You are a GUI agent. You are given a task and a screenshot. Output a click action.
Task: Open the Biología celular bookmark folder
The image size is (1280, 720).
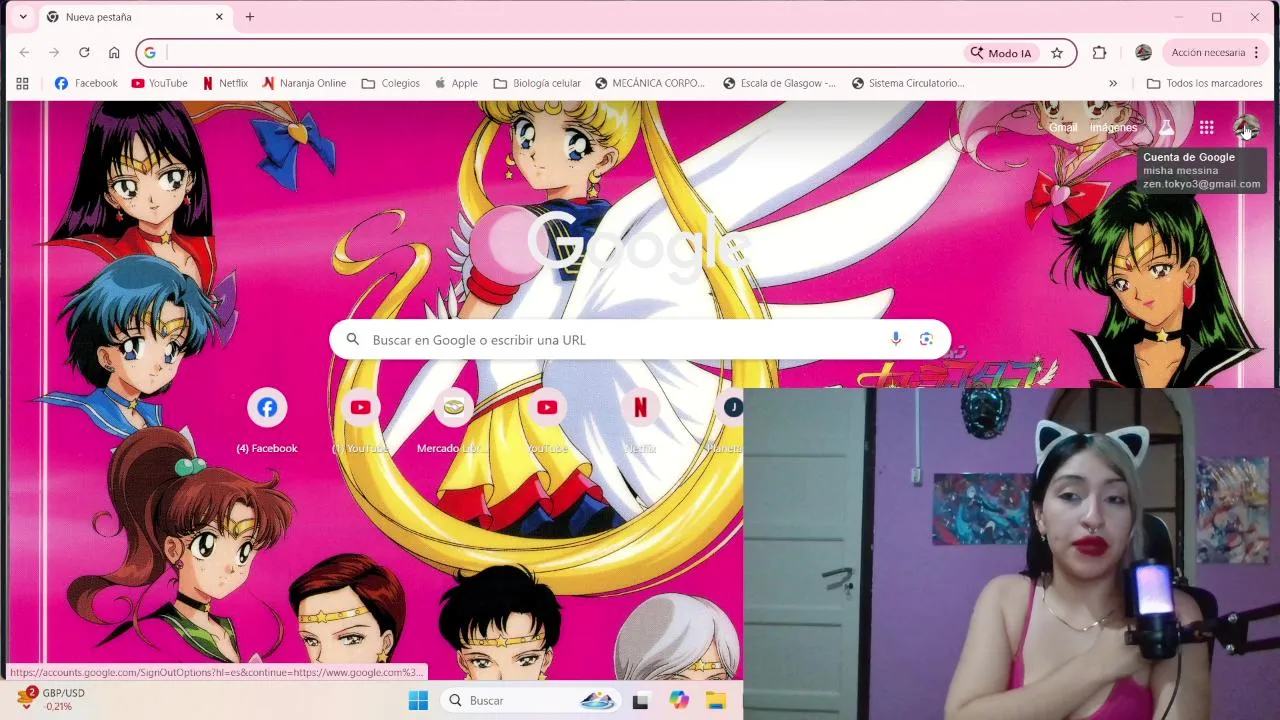(x=538, y=83)
